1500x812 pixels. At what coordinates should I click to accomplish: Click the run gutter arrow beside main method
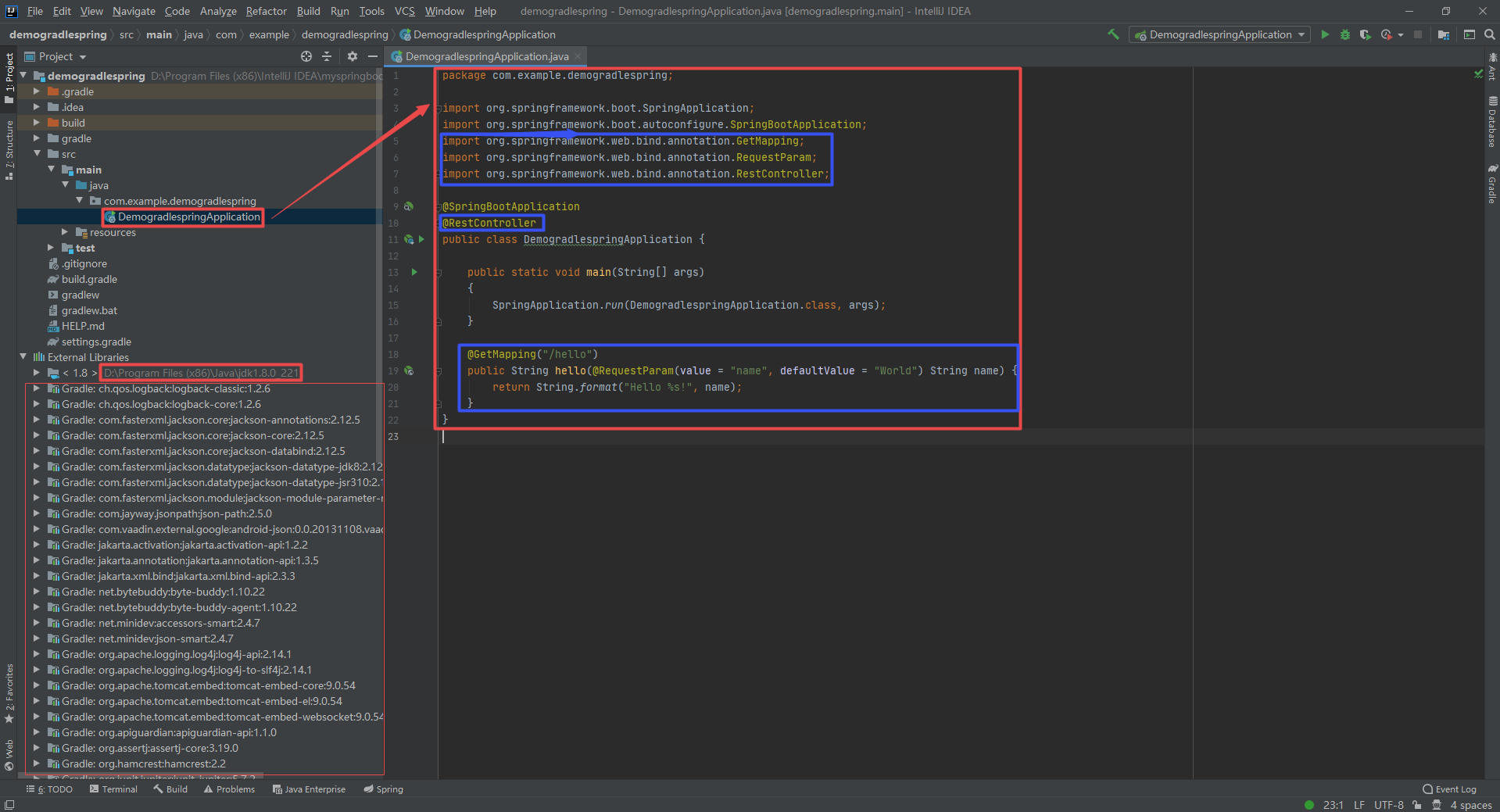414,272
